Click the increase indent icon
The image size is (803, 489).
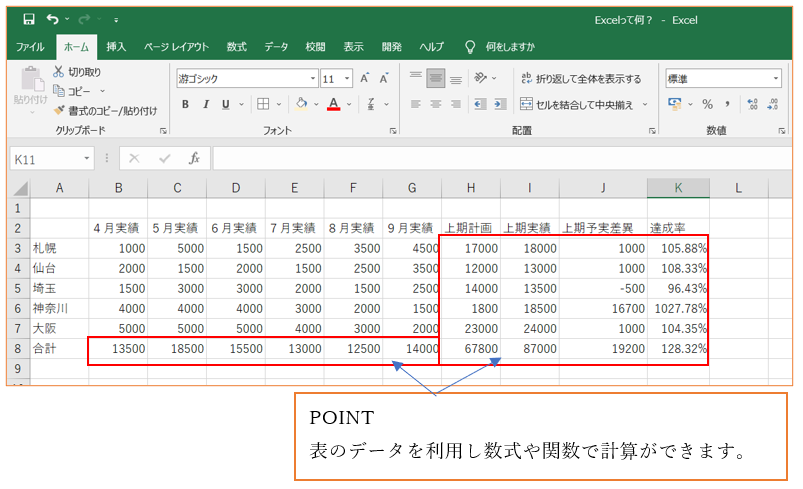(x=500, y=104)
